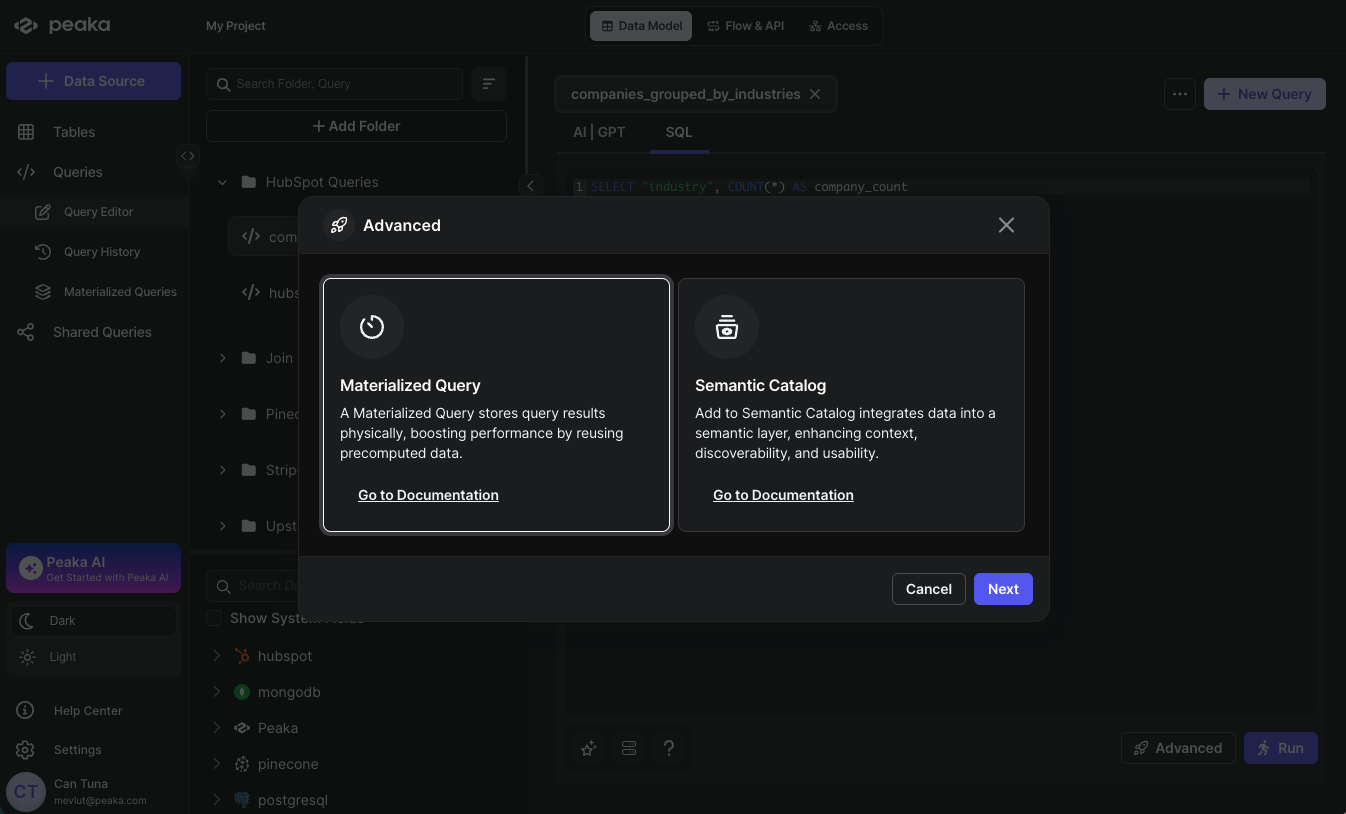Select the Materialized Query card
Screen dimensions: 1346x814
pos(496,404)
